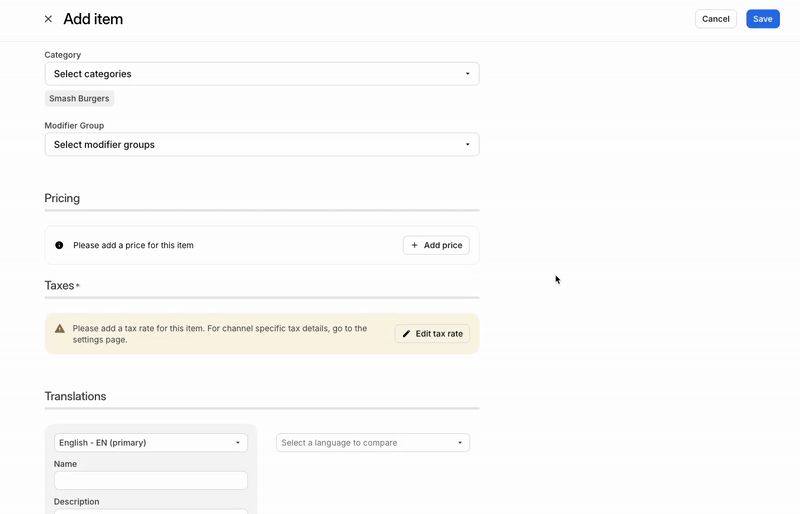Click the warning triangle icon in Taxes
The image size is (800, 514).
[60, 328]
